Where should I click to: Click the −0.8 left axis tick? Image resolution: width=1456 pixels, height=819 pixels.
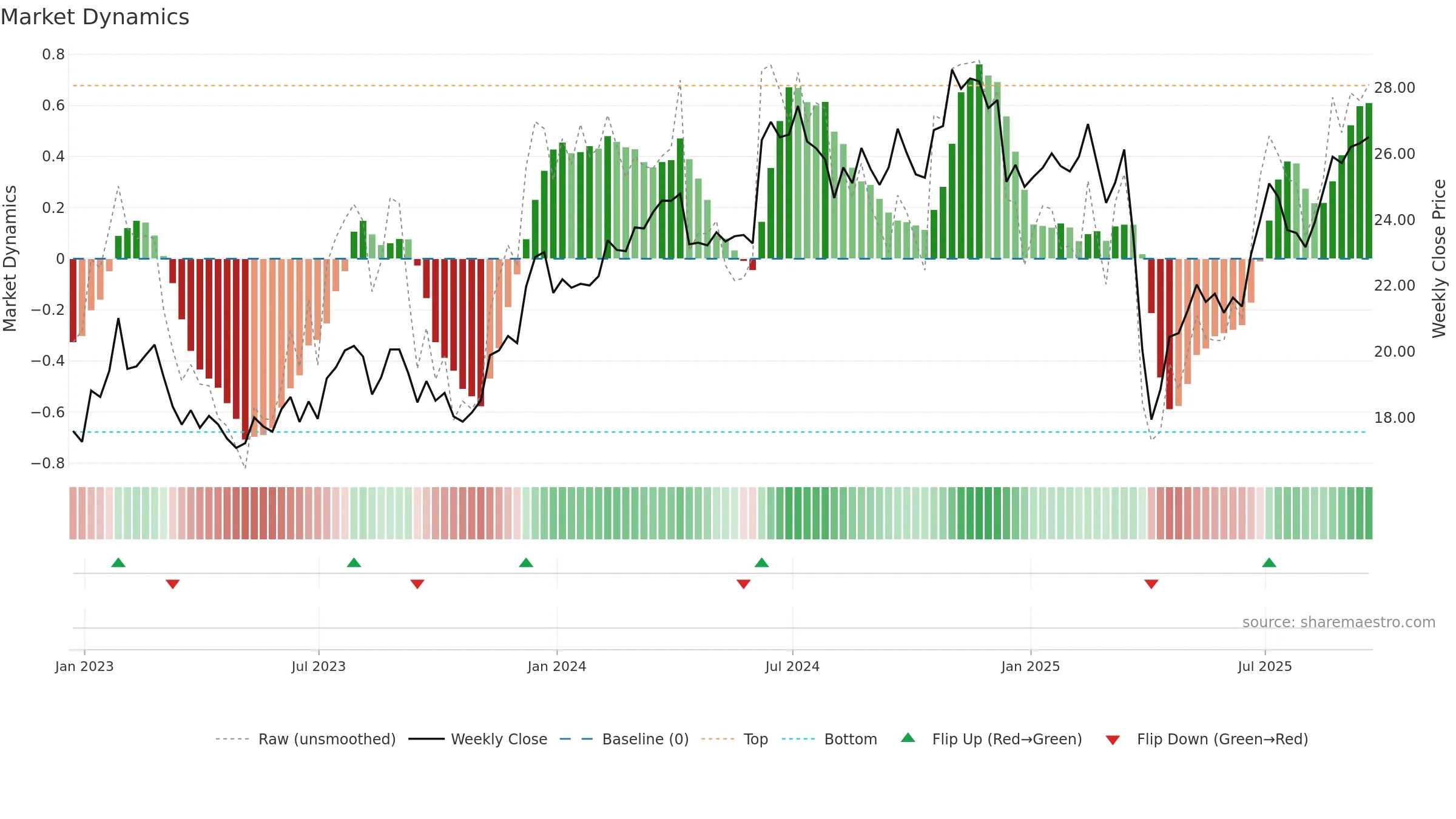pyautogui.click(x=48, y=463)
